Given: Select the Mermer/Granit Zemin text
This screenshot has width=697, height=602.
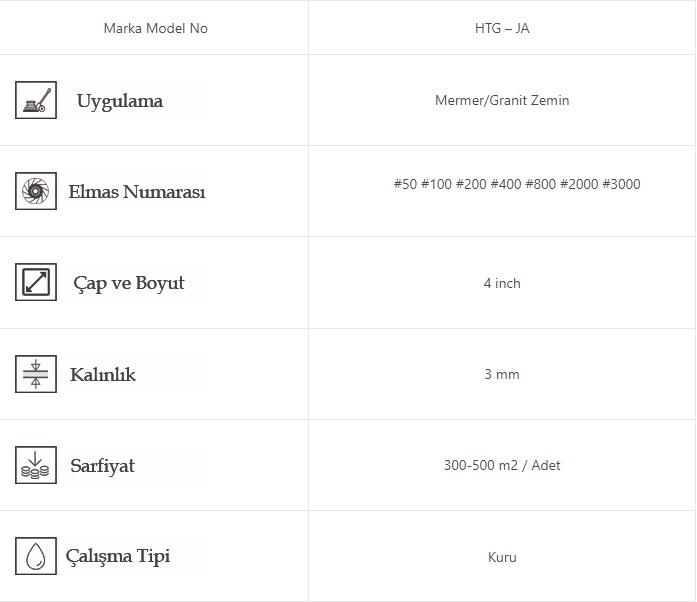Looking at the screenshot, I should coord(502,100).
